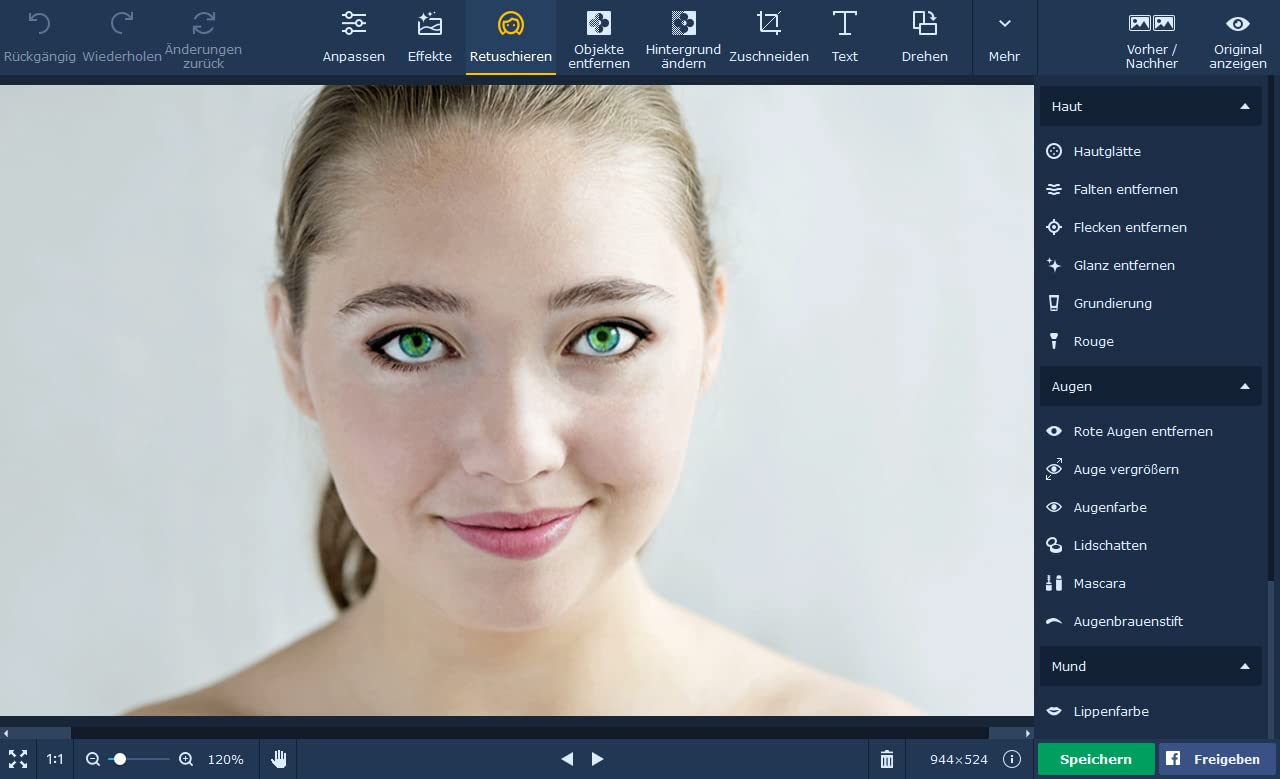The image size is (1280, 779).
Task: Click the zoom in magnifier icon
Action: [186, 759]
